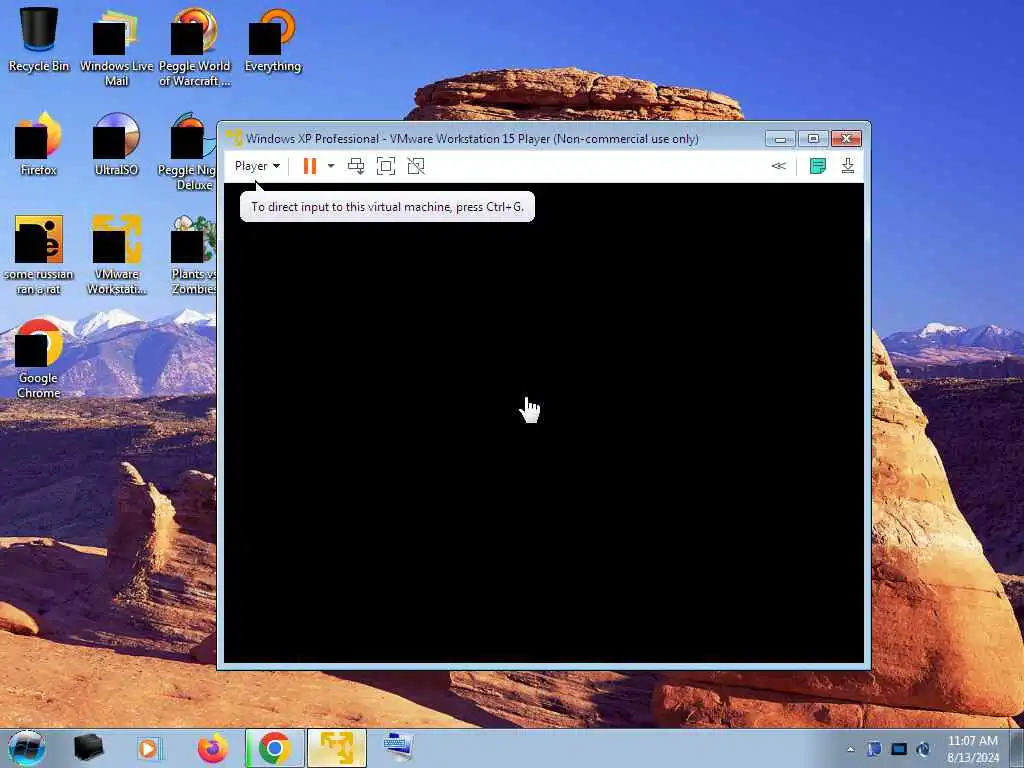Select the VMware Workstation desktop shortcut

click(116, 255)
